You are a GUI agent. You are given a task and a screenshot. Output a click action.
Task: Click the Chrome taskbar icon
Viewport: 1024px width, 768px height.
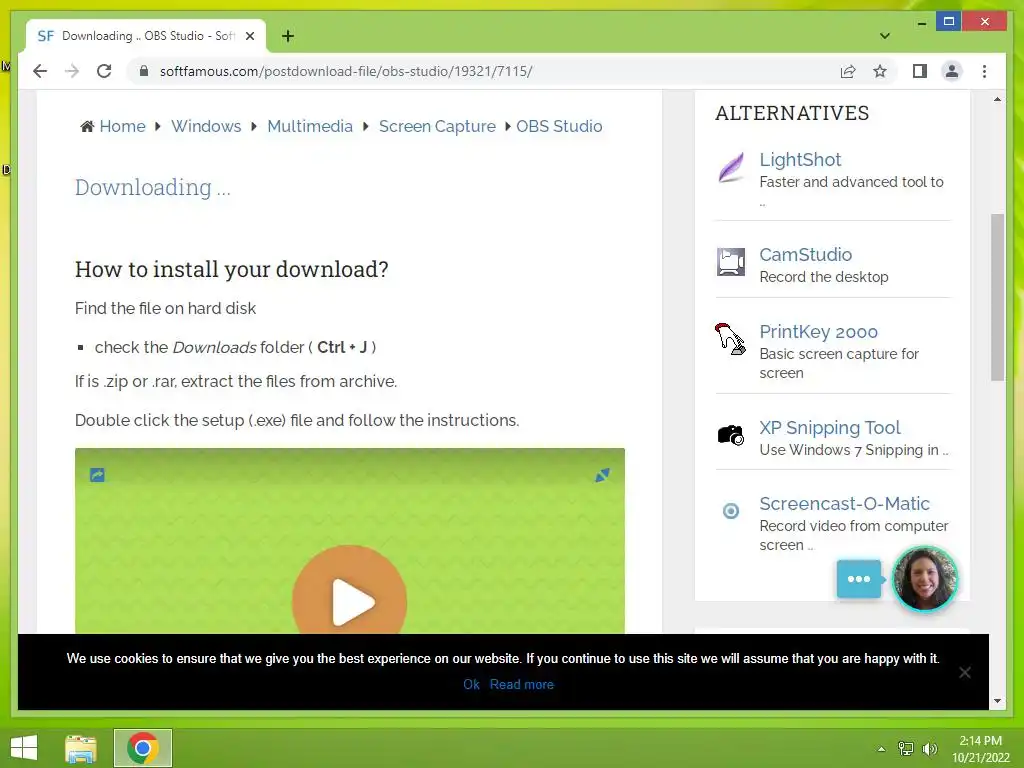[143, 748]
